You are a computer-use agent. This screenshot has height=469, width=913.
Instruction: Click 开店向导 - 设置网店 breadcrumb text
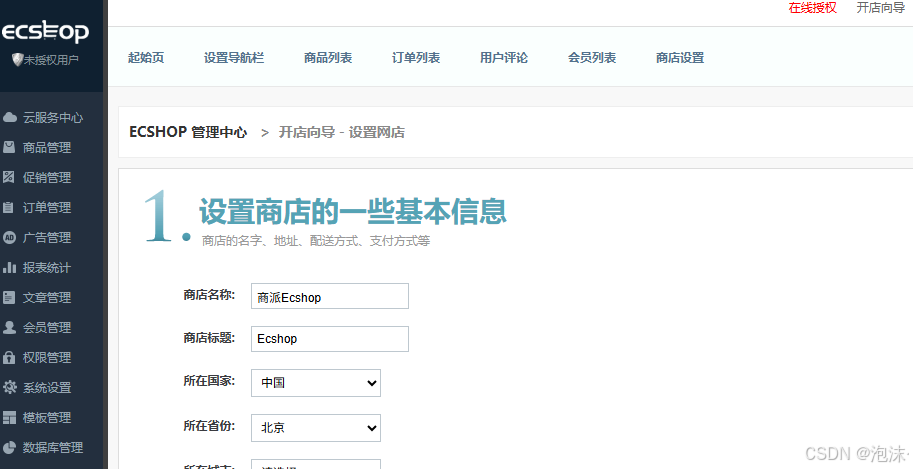click(342, 132)
